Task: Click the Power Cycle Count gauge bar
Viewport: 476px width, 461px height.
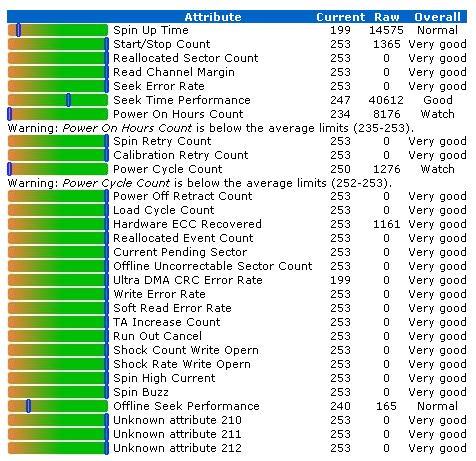Action: pyautogui.click(x=58, y=169)
